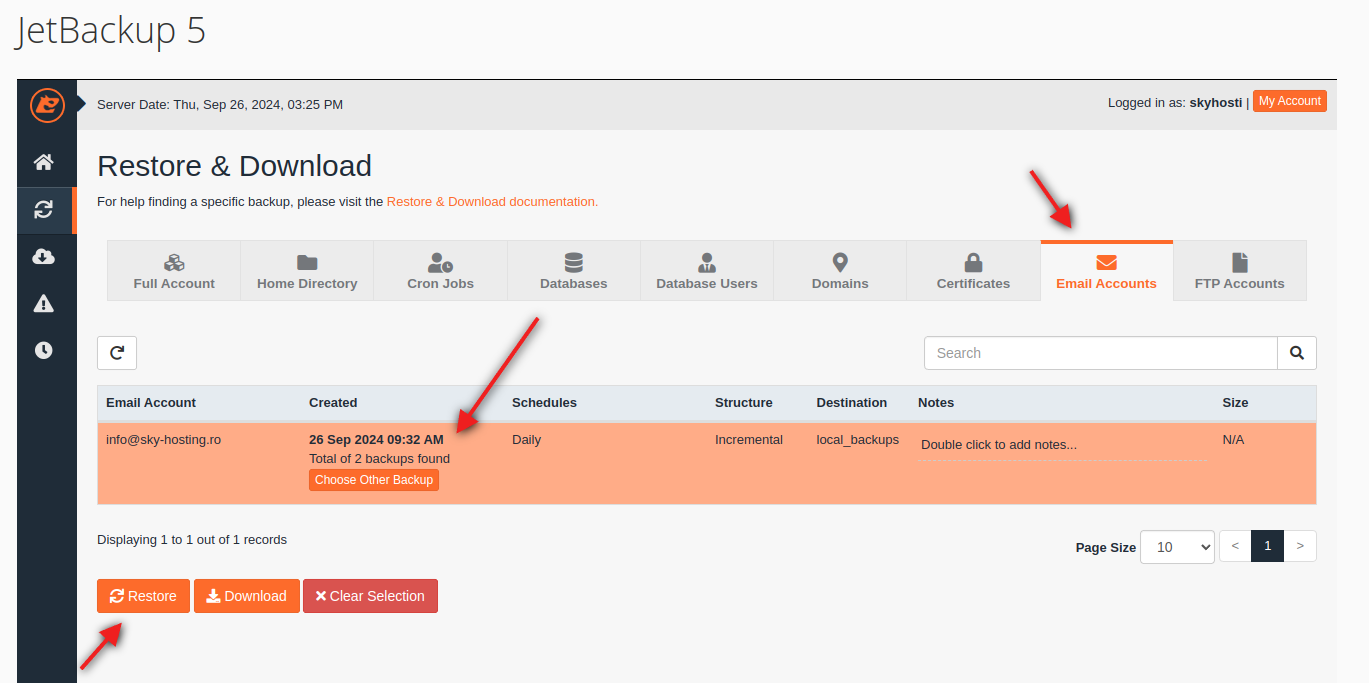Go to next page arrow
Image resolution: width=1369 pixels, height=683 pixels.
1300,546
